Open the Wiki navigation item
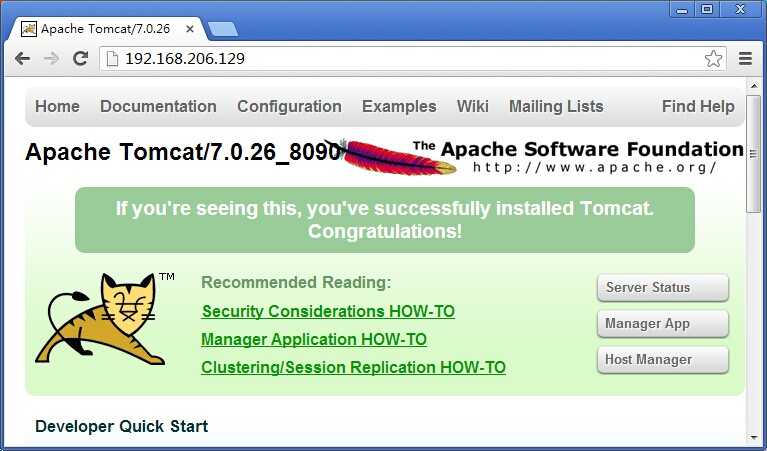767x451 pixels. tap(473, 107)
